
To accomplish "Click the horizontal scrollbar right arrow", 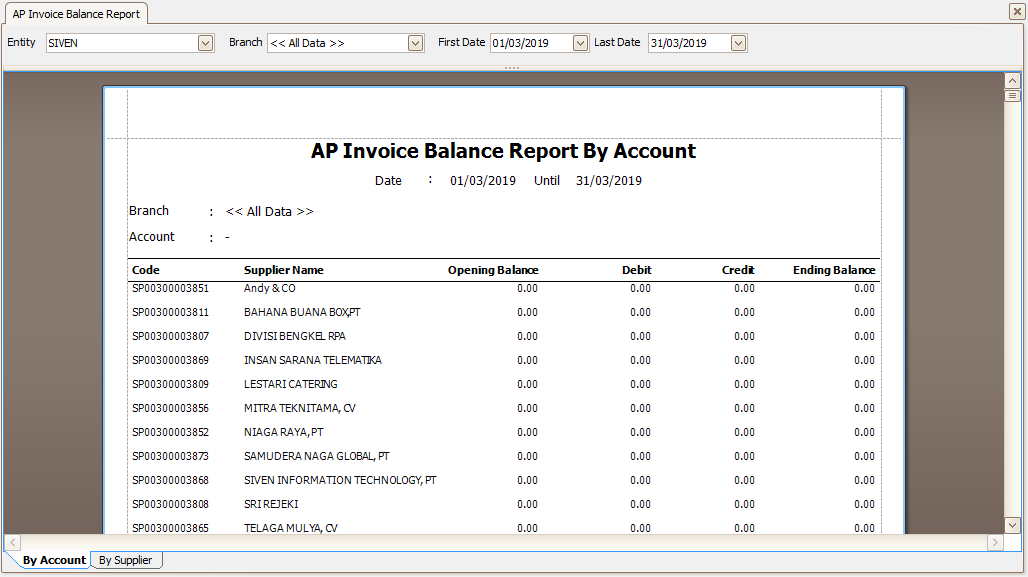I will point(995,542).
